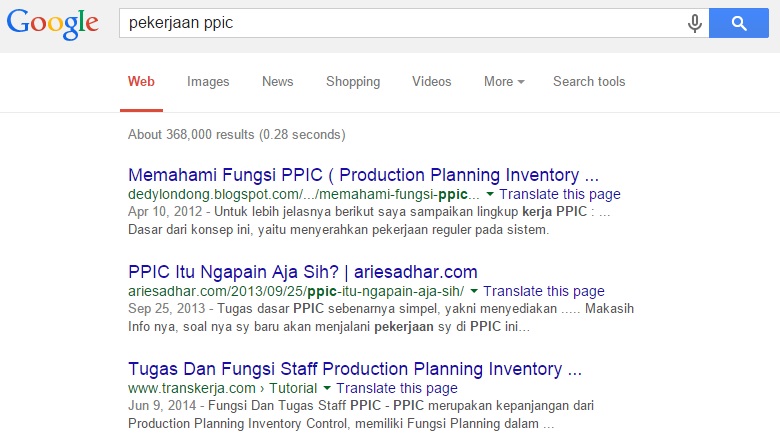
Task: Click the Google logo
Action: 52,24
